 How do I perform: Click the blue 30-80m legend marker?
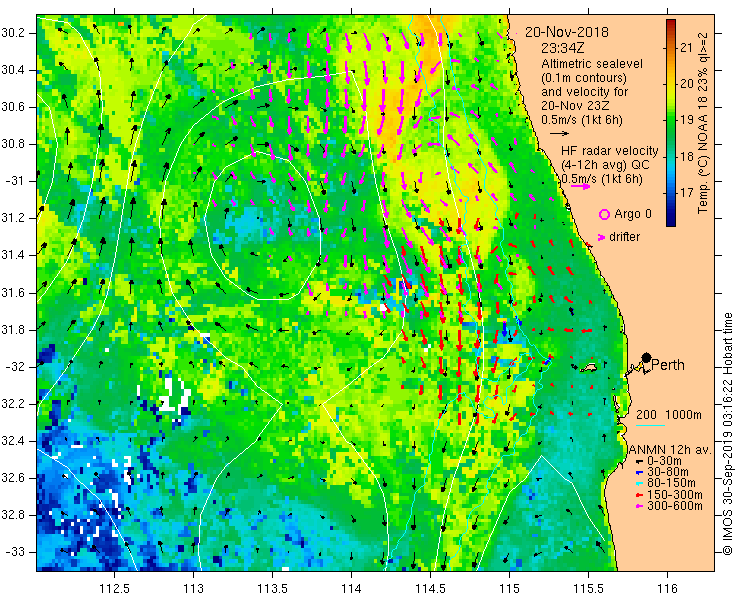point(639,473)
